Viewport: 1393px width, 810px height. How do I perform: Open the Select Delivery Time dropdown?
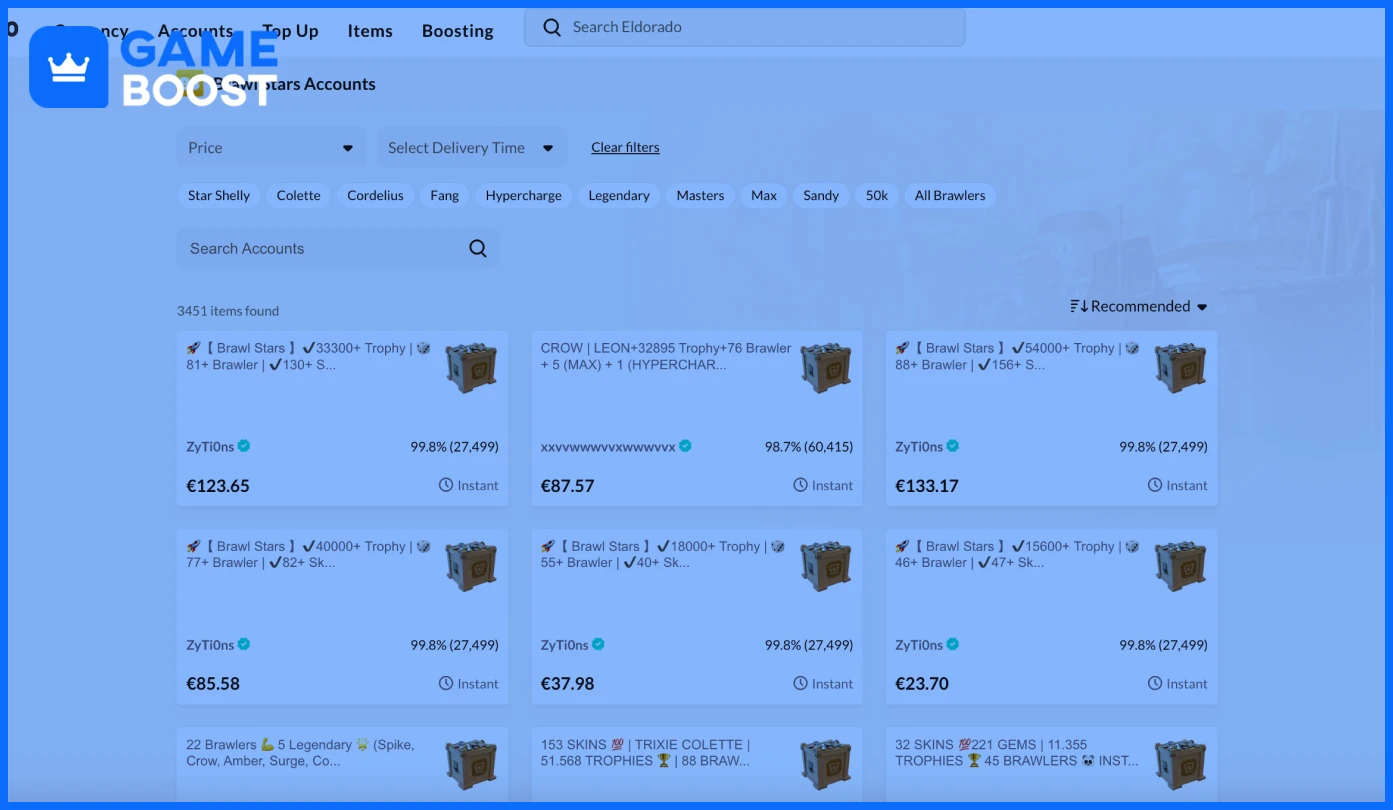tap(471, 147)
